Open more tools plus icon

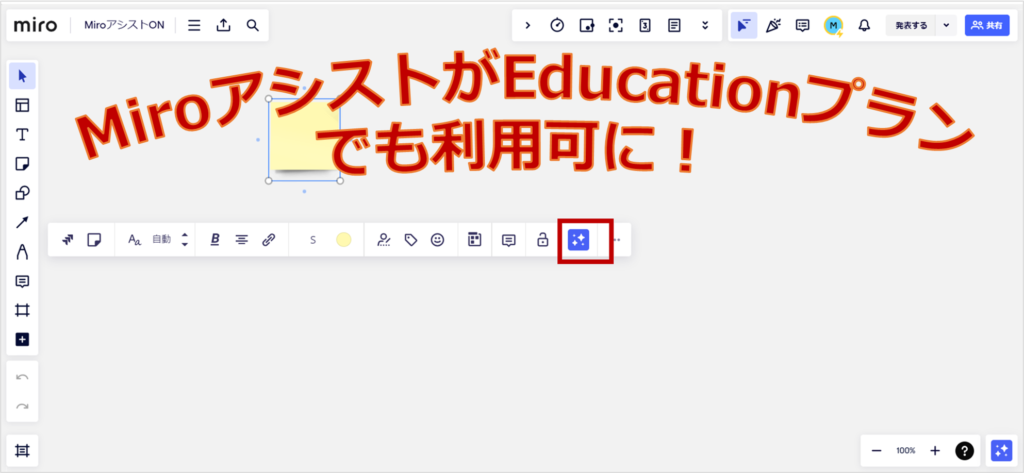point(22,340)
